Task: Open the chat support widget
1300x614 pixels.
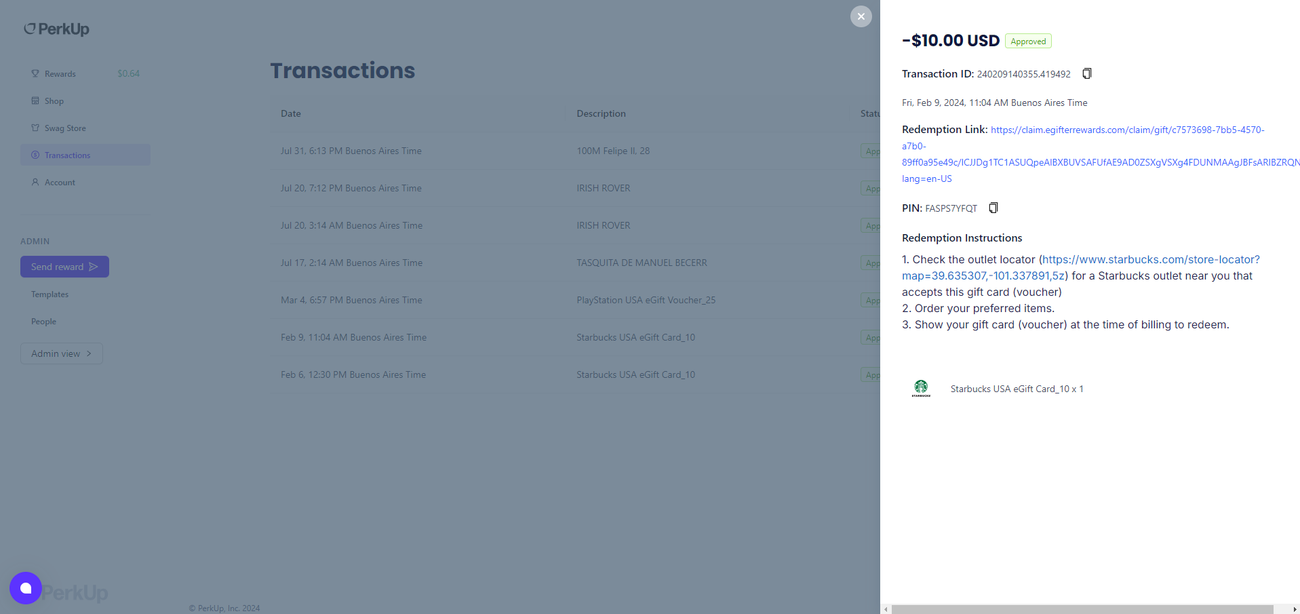Action: click(x=26, y=588)
